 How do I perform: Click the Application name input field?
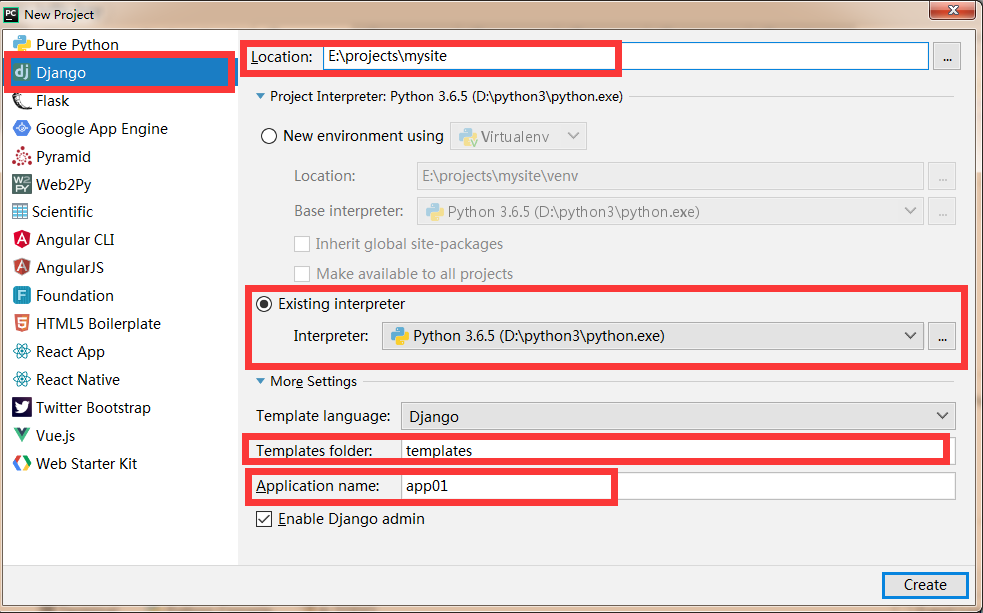coord(678,486)
